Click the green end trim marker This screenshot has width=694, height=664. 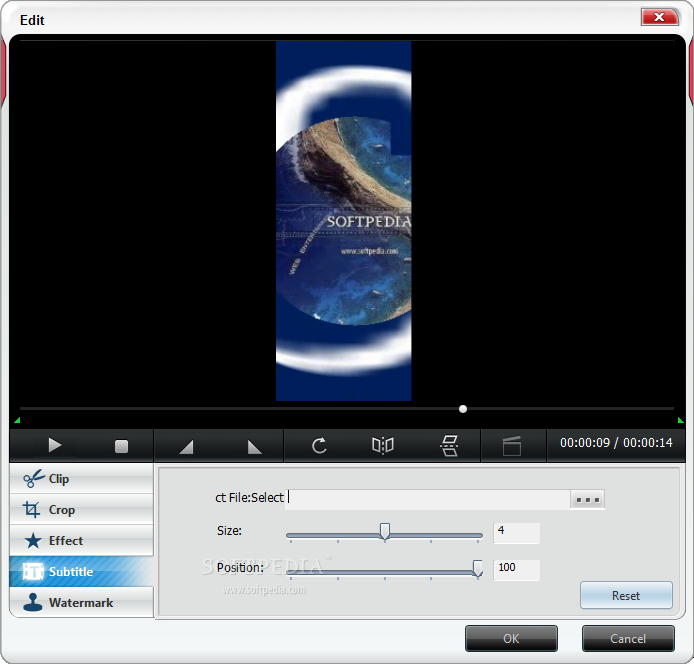tap(681, 420)
